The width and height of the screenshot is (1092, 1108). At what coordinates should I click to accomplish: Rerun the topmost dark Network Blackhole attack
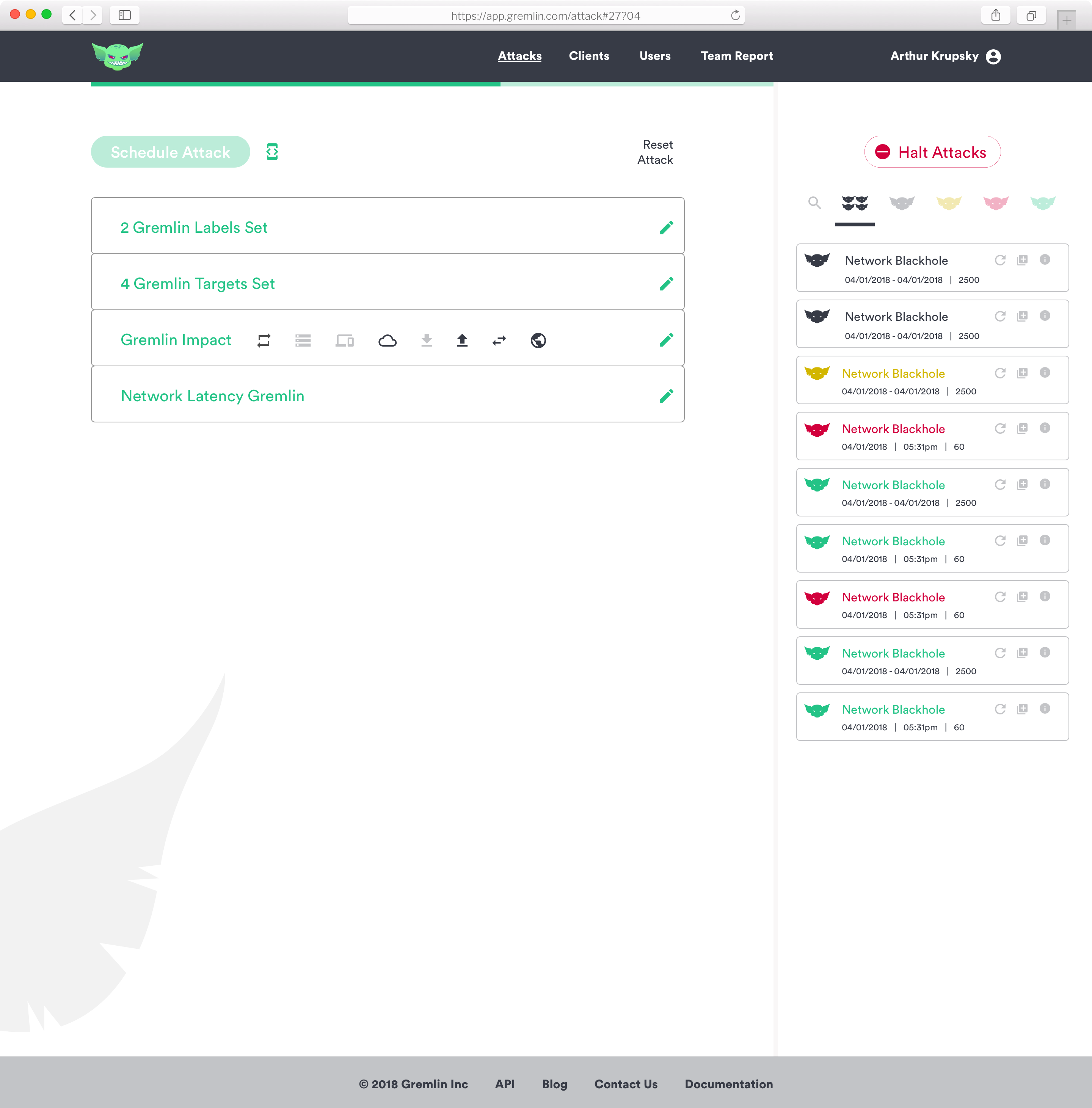(x=1000, y=261)
